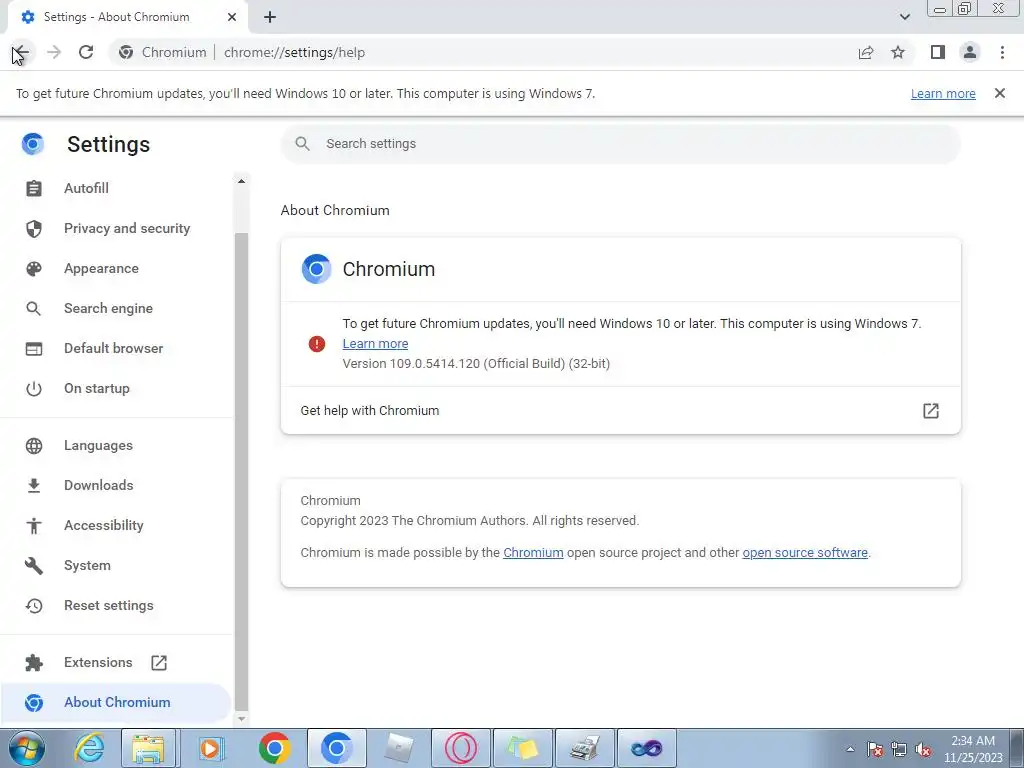Viewport: 1024px width, 768px height.
Task: Click the Extensions external-link icon
Action: click(159, 662)
